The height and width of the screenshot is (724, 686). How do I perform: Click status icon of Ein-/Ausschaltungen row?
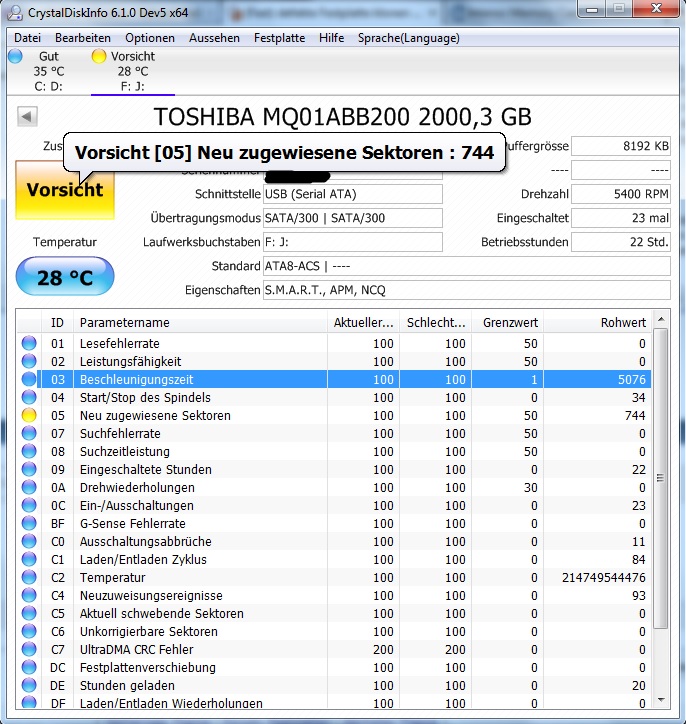click(29, 505)
